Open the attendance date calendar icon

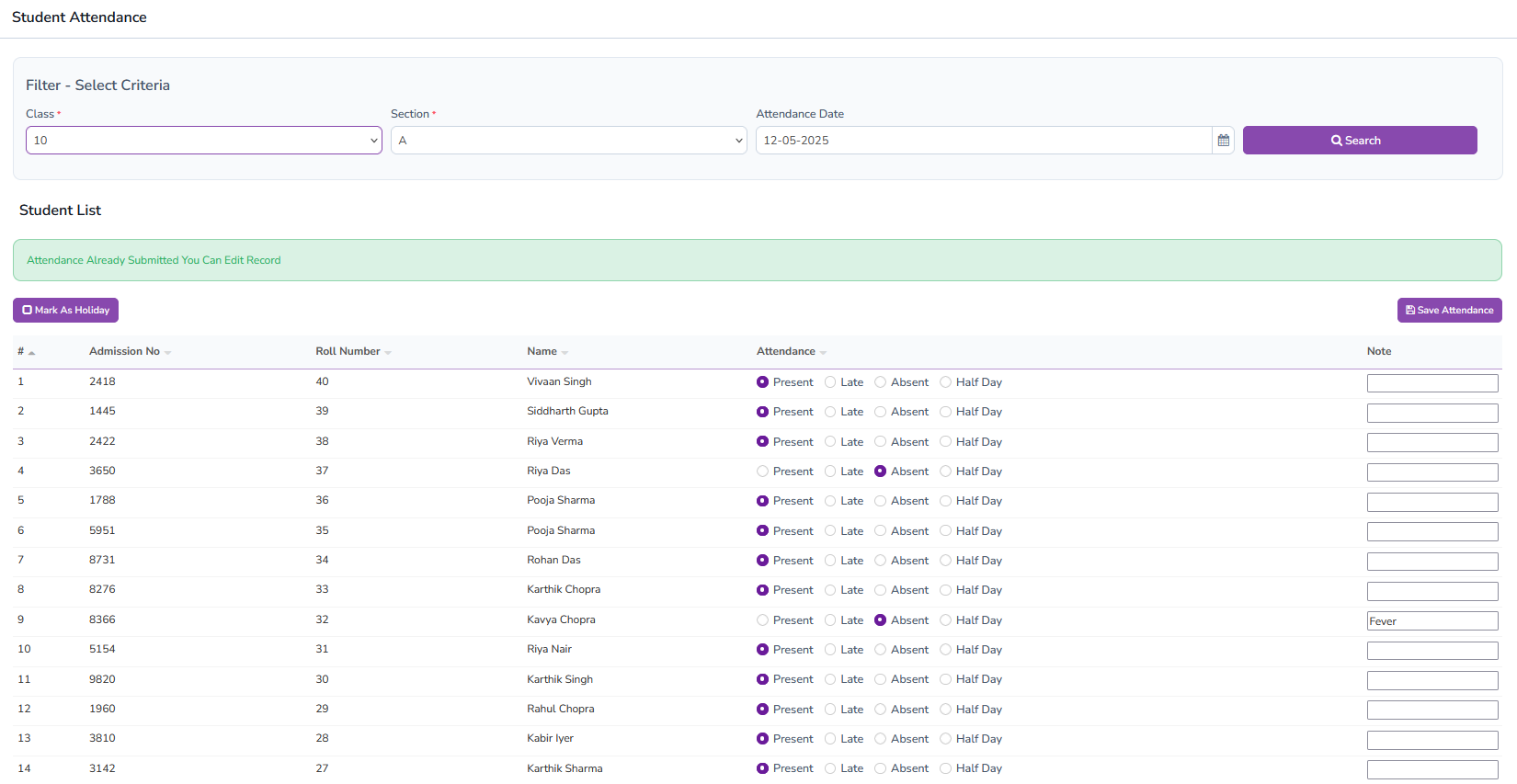coord(1223,141)
